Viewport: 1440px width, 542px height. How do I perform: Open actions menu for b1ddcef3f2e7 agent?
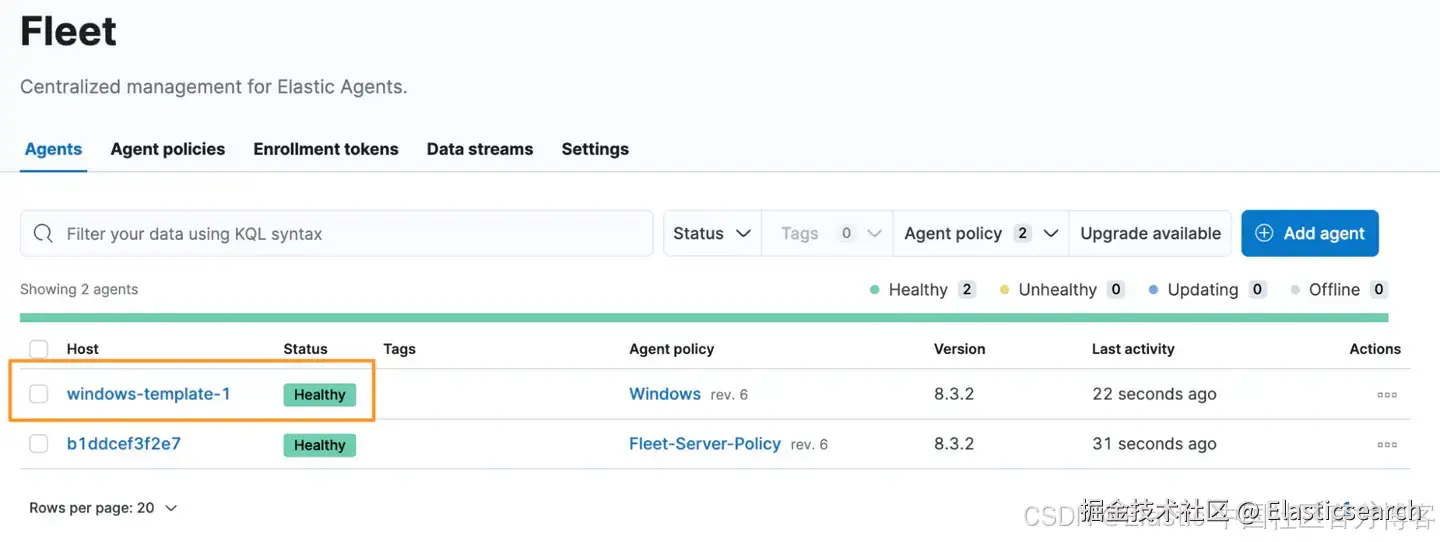coord(1386,444)
